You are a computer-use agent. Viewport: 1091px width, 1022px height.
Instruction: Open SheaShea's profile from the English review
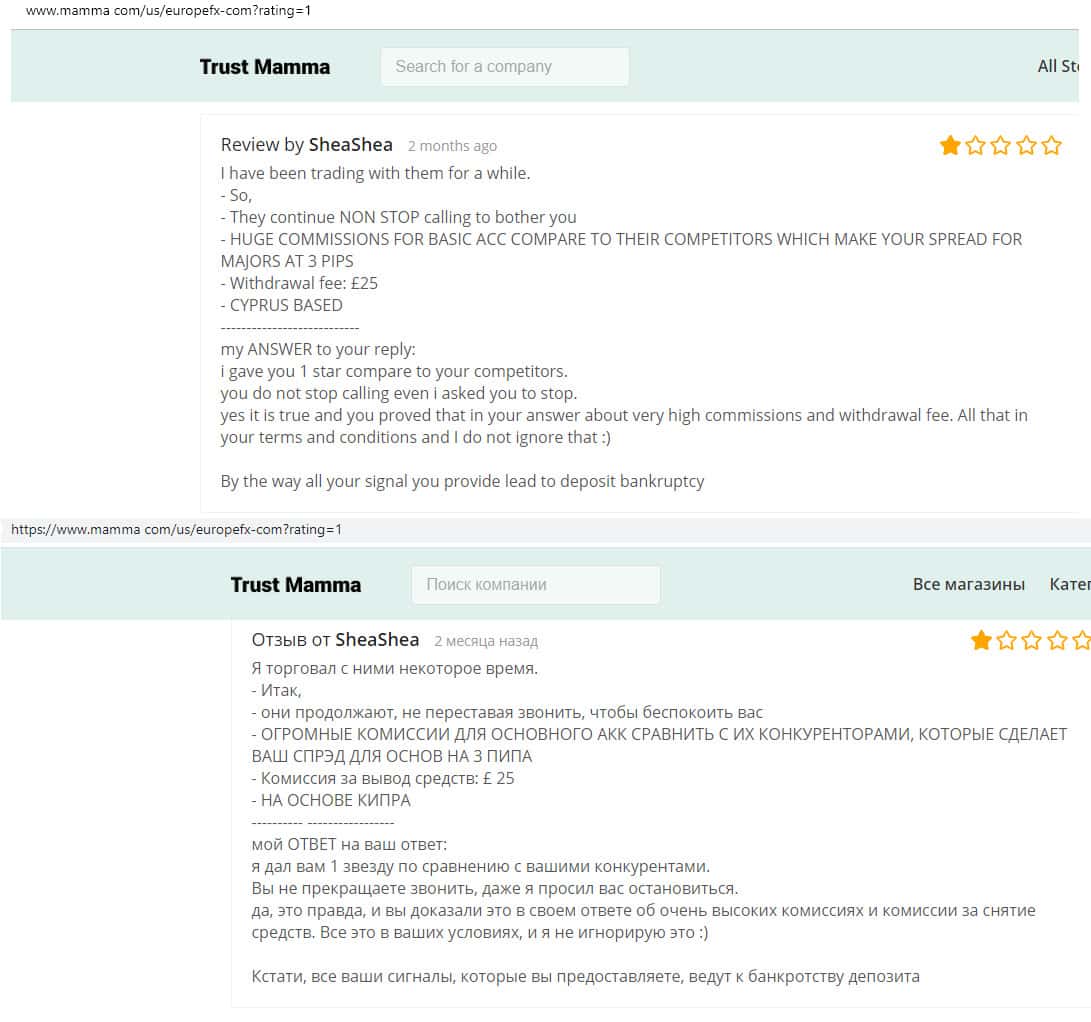(x=351, y=145)
